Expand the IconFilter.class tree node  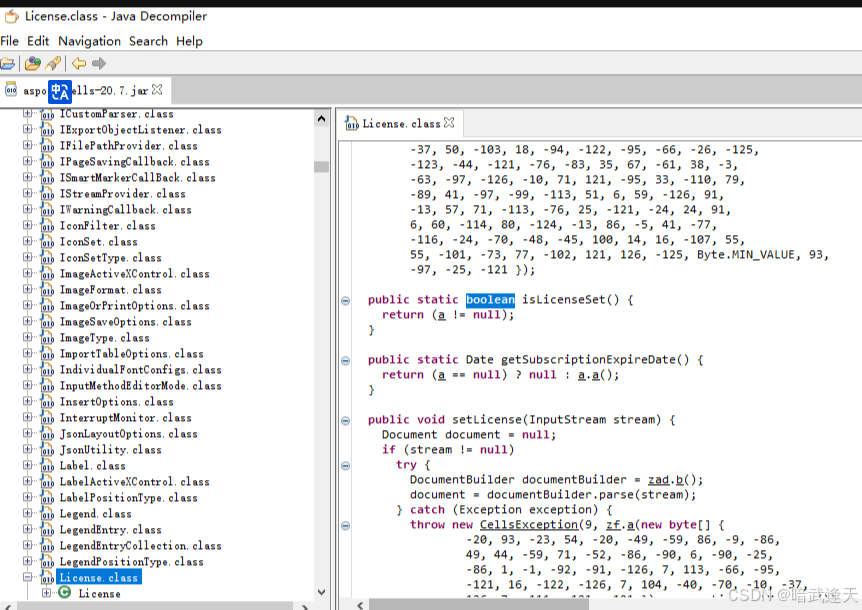27,225
